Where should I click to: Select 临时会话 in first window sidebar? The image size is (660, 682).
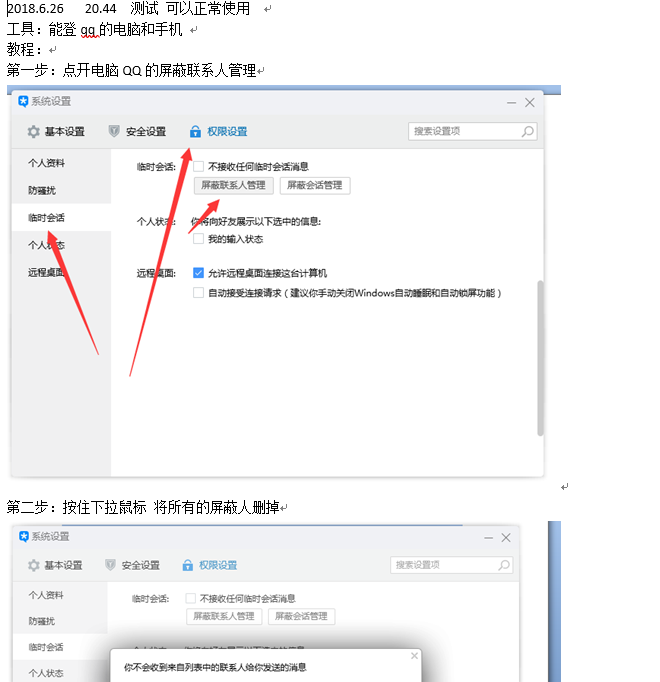(x=47, y=217)
